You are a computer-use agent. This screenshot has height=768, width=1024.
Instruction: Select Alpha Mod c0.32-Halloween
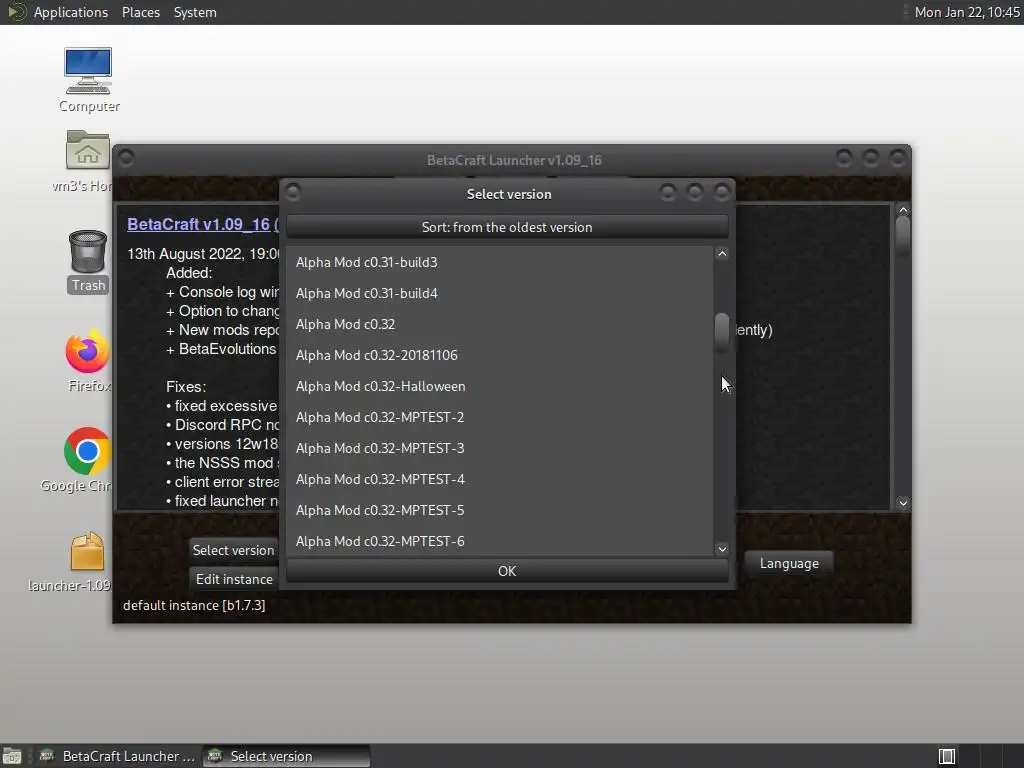[x=500, y=386]
